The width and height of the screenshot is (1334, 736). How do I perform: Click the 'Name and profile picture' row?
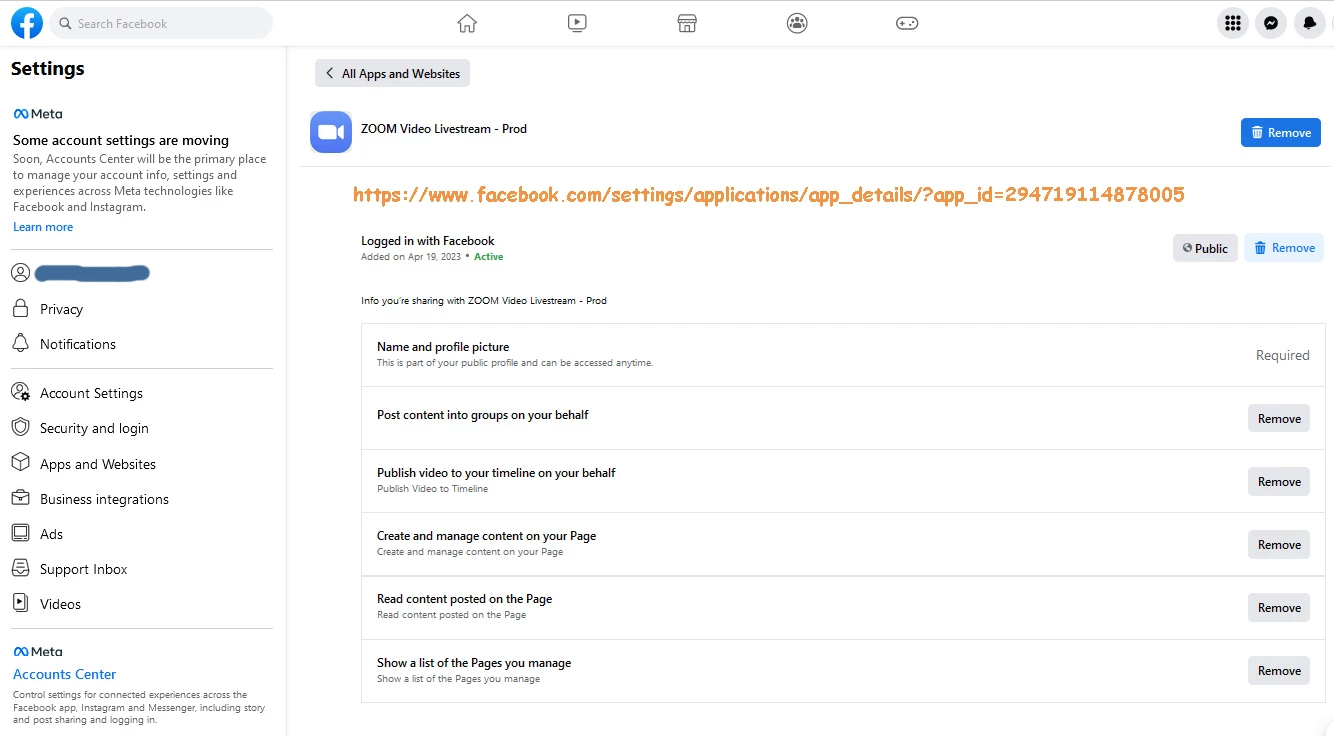click(x=843, y=355)
